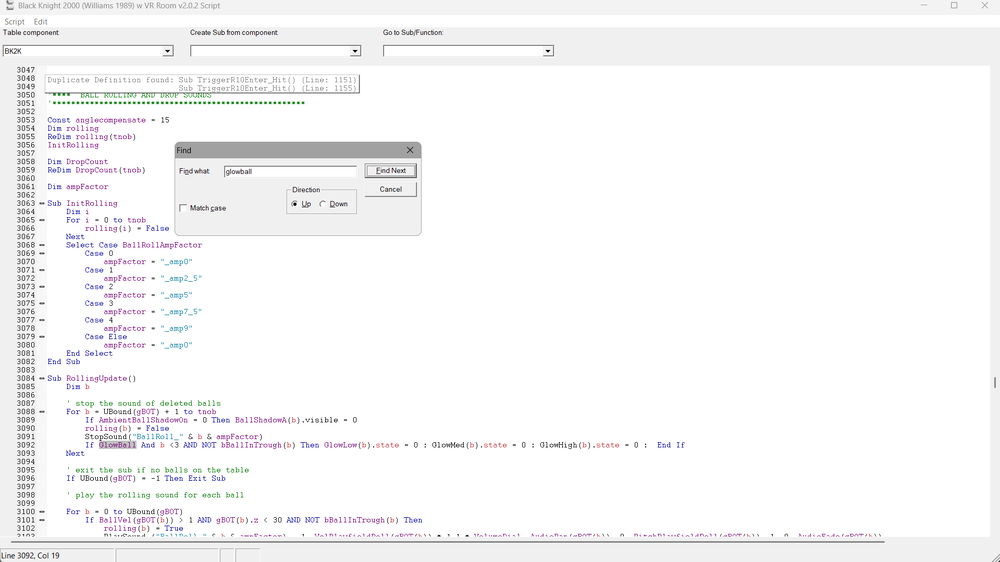Maximize the script editor window
The height and width of the screenshot is (562, 1000).
coord(954,6)
